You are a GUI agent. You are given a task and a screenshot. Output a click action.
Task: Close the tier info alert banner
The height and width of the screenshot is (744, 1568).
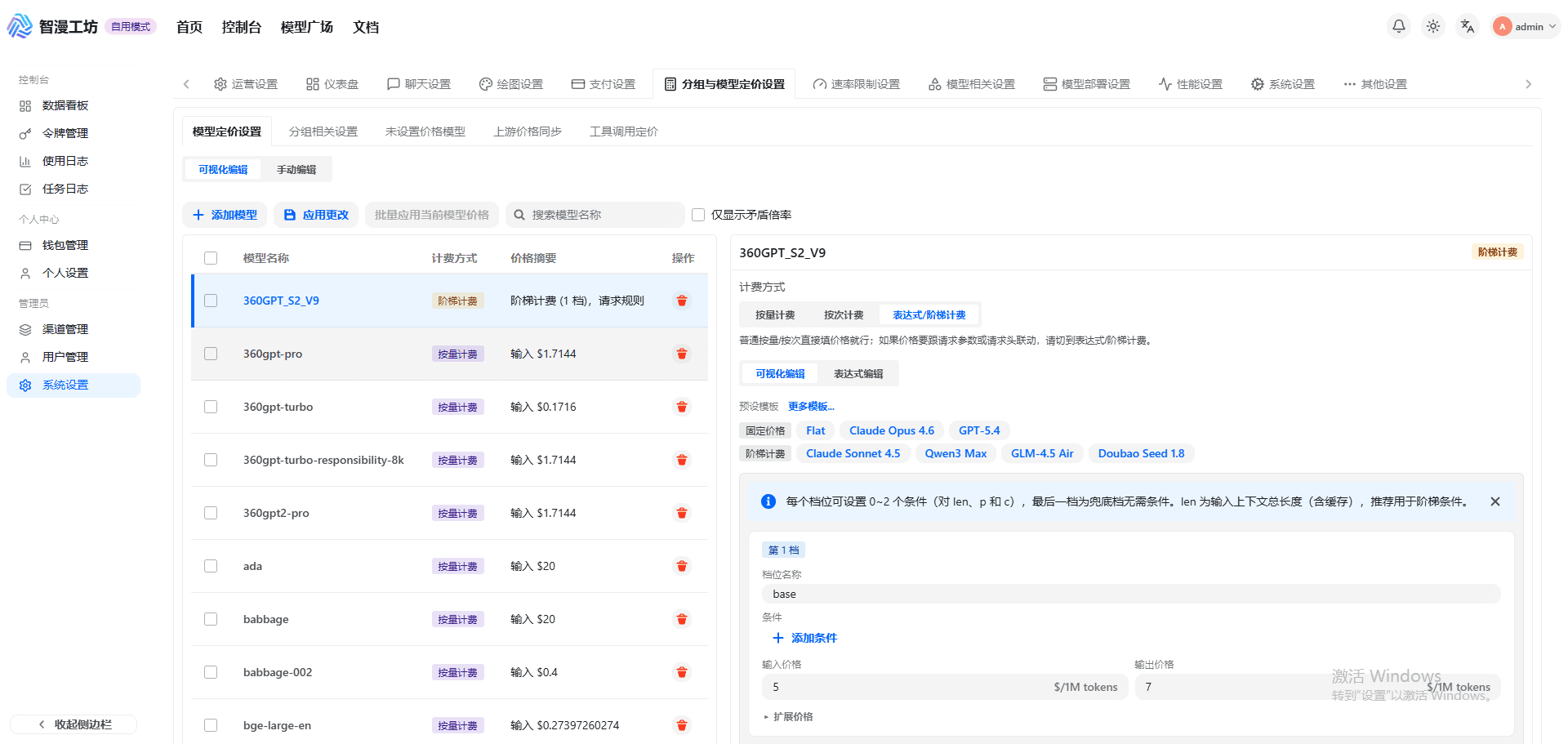(x=1494, y=501)
